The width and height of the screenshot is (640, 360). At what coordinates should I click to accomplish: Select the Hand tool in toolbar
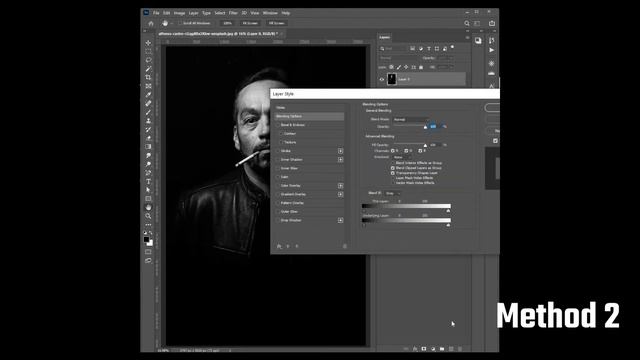148,207
